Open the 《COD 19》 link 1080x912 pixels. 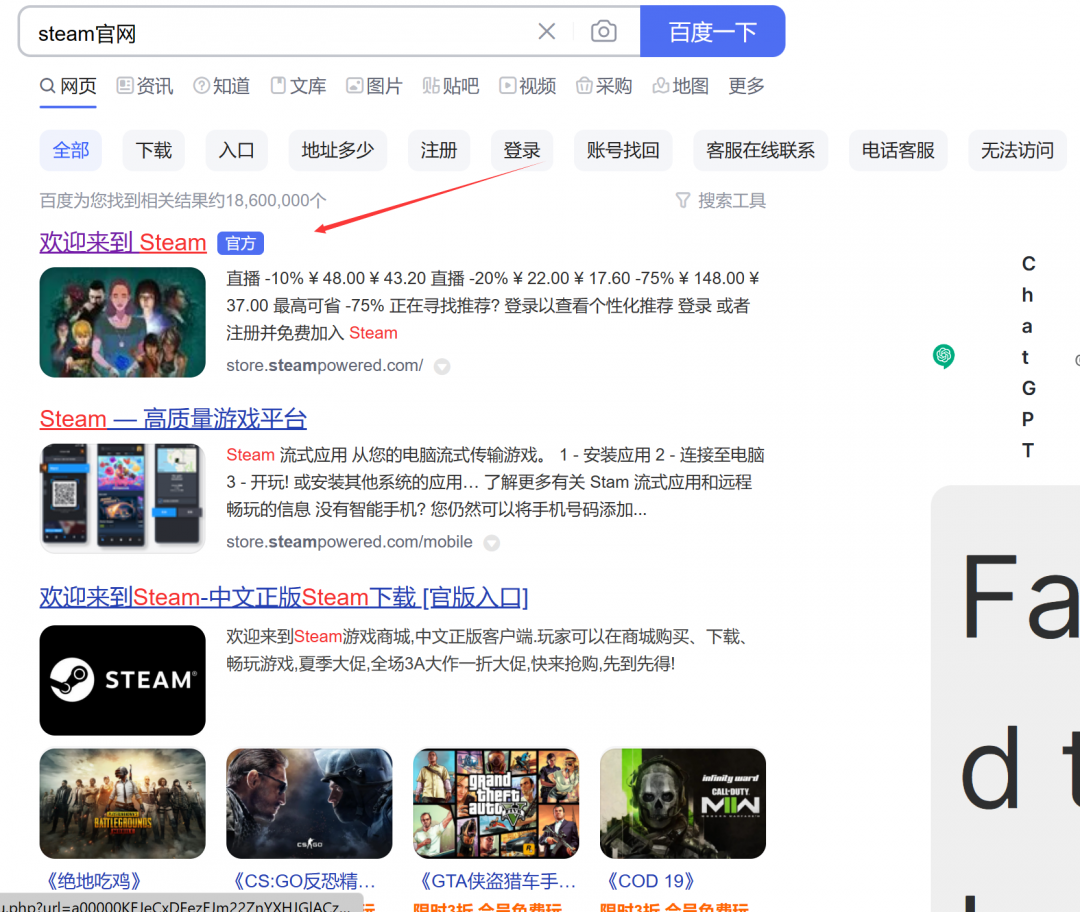pos(651,881)
